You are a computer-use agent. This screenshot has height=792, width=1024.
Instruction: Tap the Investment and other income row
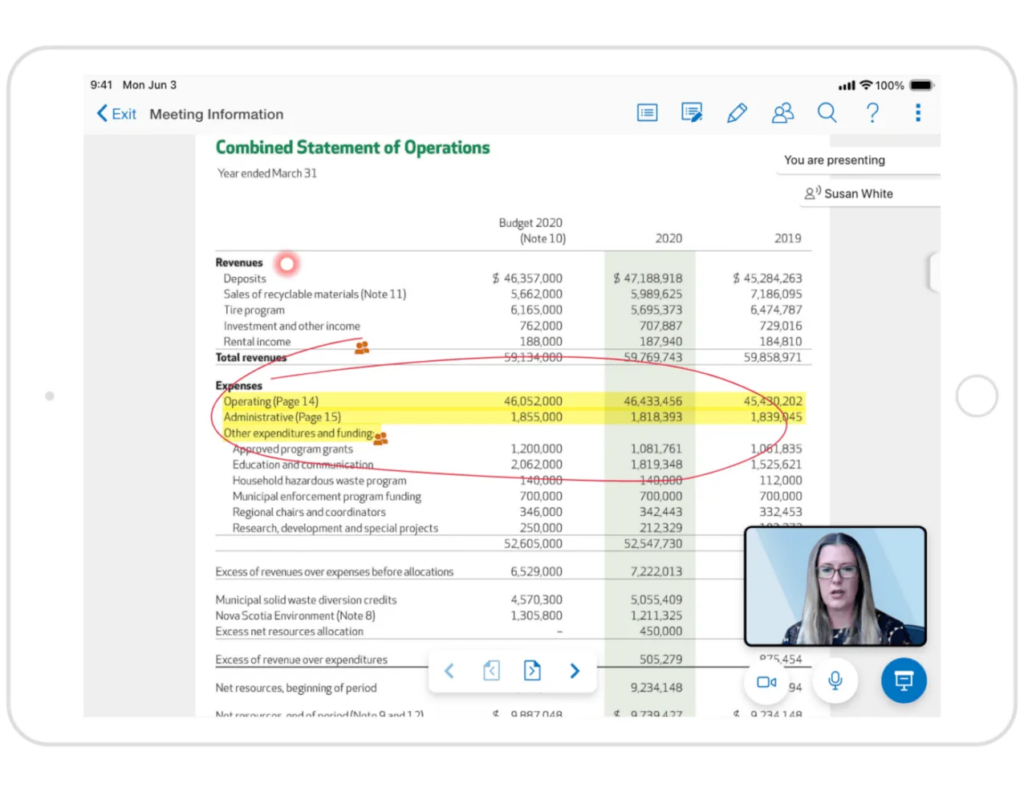click(292, 326)
